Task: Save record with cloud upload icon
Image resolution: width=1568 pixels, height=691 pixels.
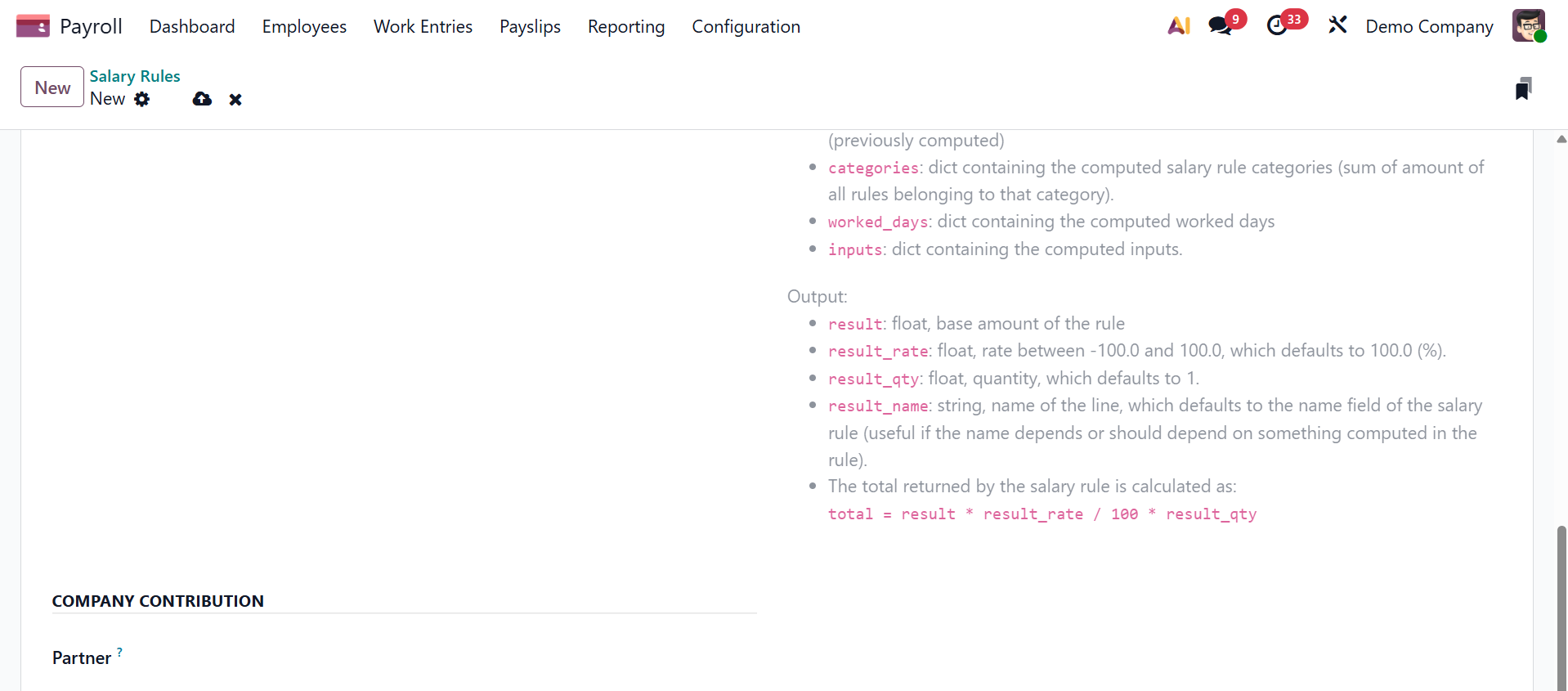Action: [x=202, y=99]
